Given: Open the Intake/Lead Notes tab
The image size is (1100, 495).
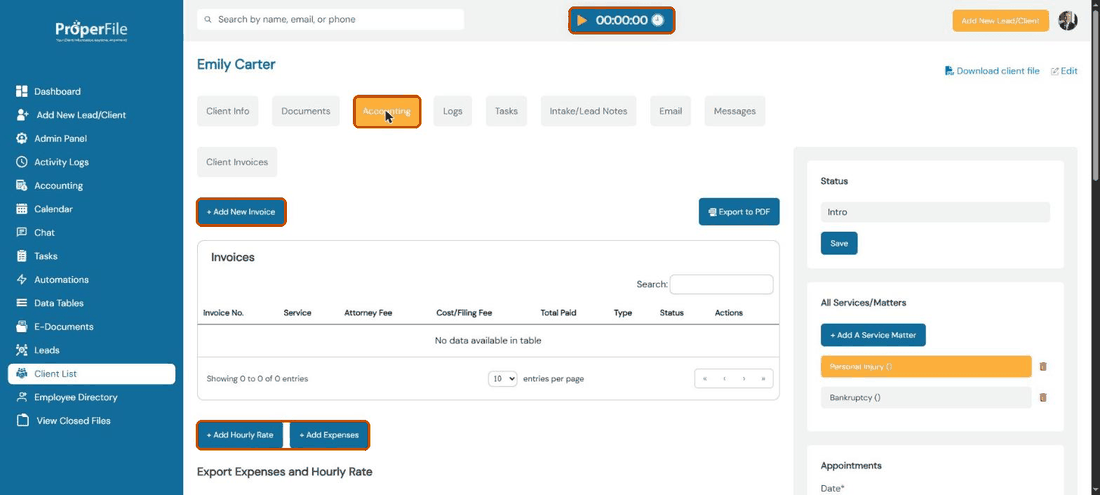Looking at the screenshot, I should [589, 111].
